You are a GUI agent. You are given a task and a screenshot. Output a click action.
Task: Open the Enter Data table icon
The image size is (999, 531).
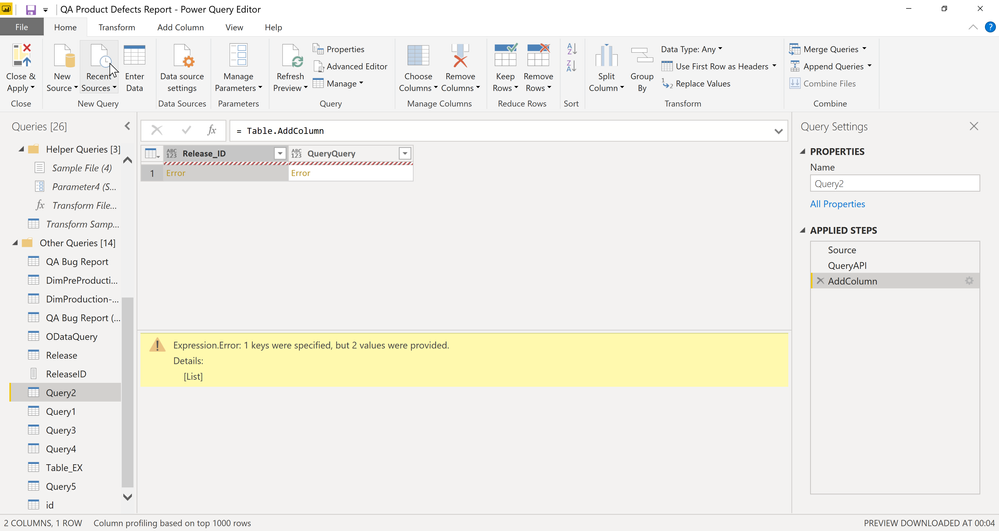(x=134, y=55)
